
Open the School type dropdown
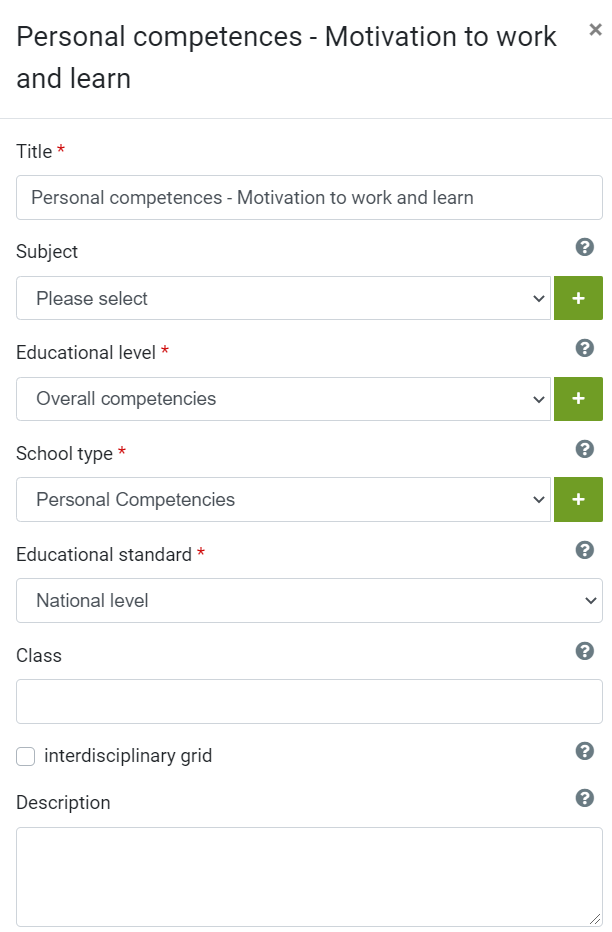tap(283, 500)
